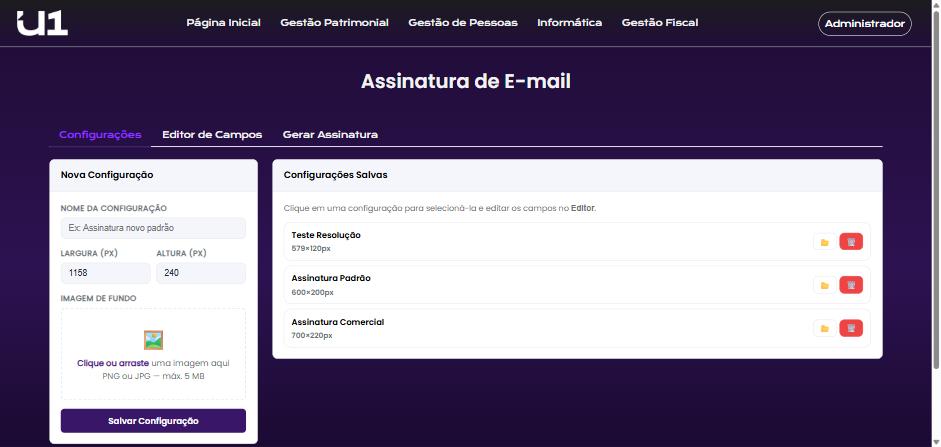941x447 pixels.
Task: Click the Administrador user button
Action: (865, 24)
